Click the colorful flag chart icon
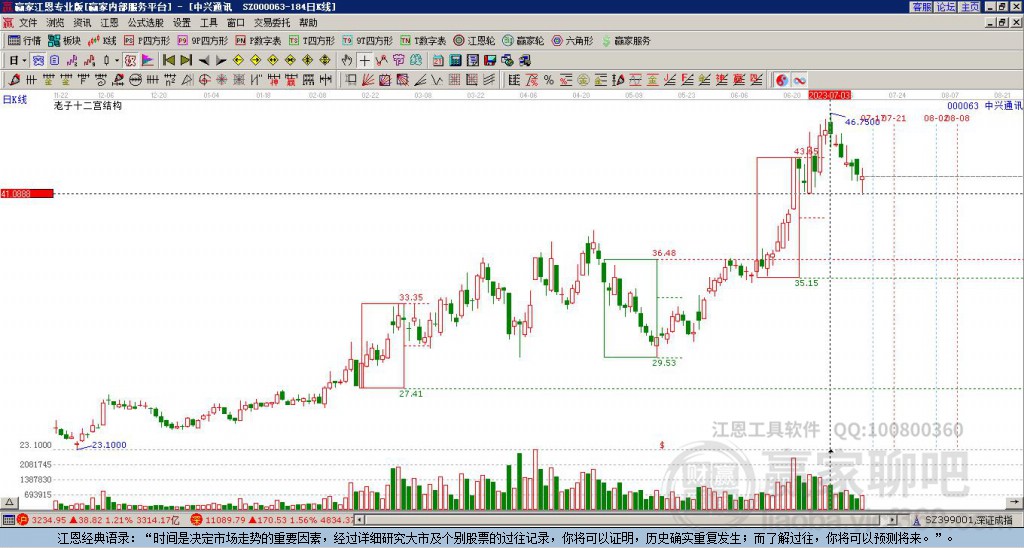Image resolution: width=1024 pixels, height=548 pixels. [x=148, y=61]
